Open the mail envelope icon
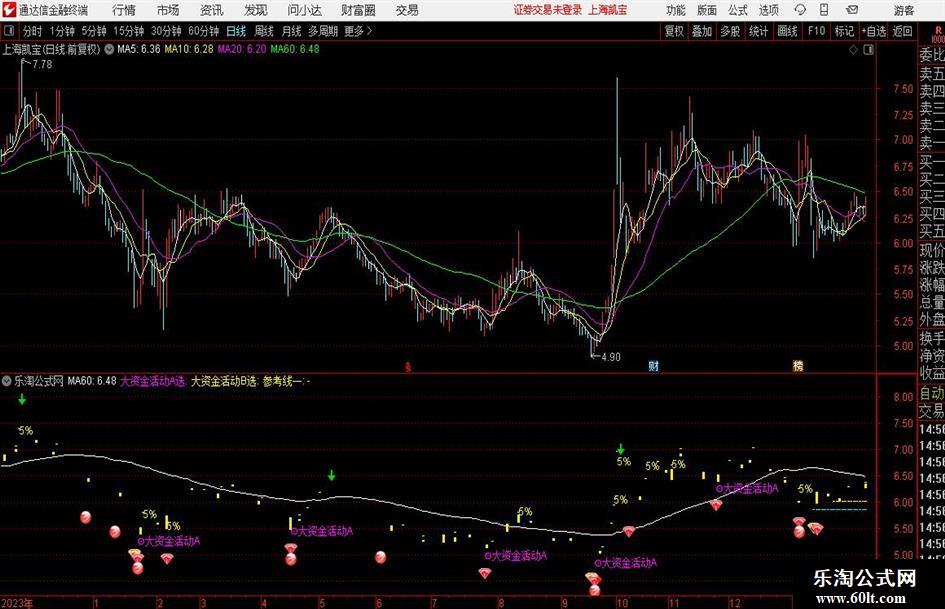 click(x=852, y=10)
